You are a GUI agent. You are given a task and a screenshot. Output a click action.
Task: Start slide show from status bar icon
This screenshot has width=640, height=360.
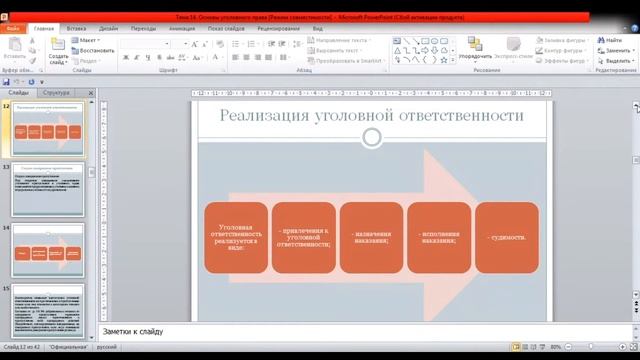pos(542,347)
